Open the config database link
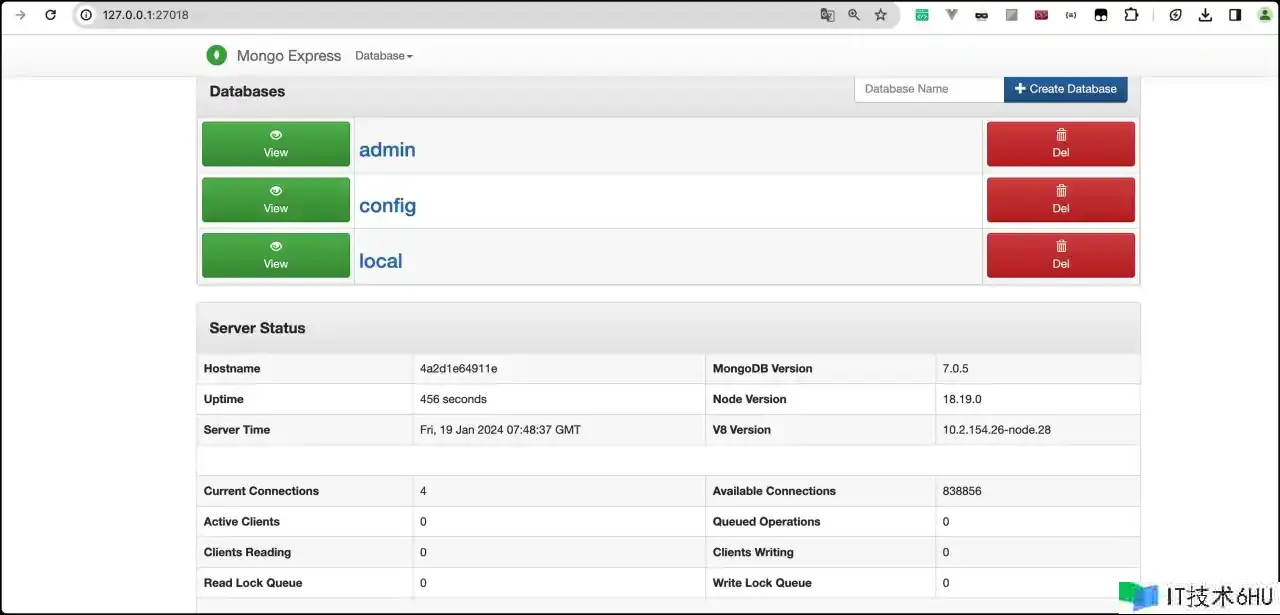1280x615 pixels. [388, 206]
